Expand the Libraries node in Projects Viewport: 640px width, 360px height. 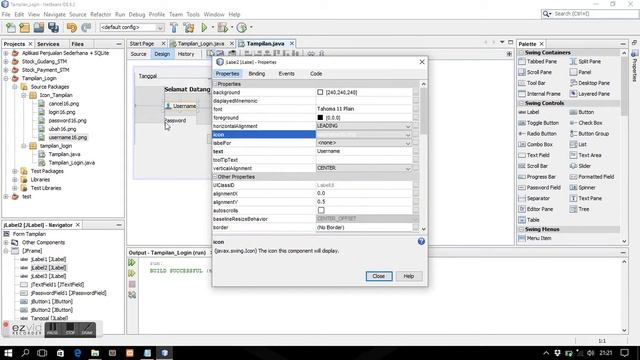click(x=15, y=180)
